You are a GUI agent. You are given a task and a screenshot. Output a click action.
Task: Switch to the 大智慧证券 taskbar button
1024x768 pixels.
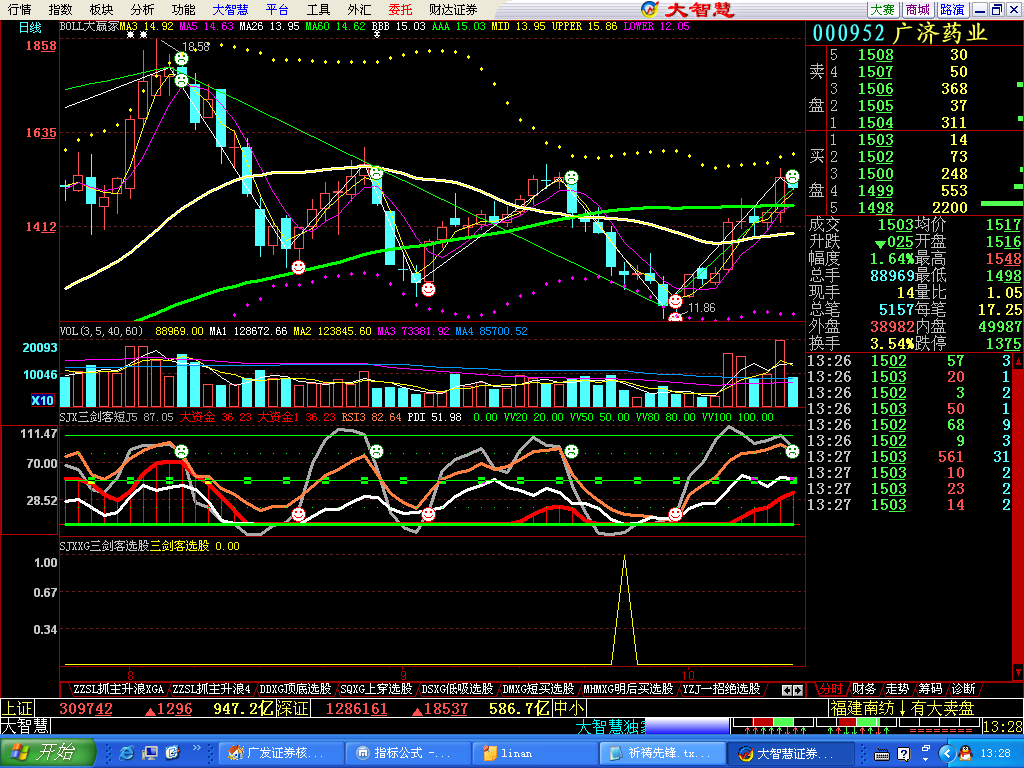790,753
